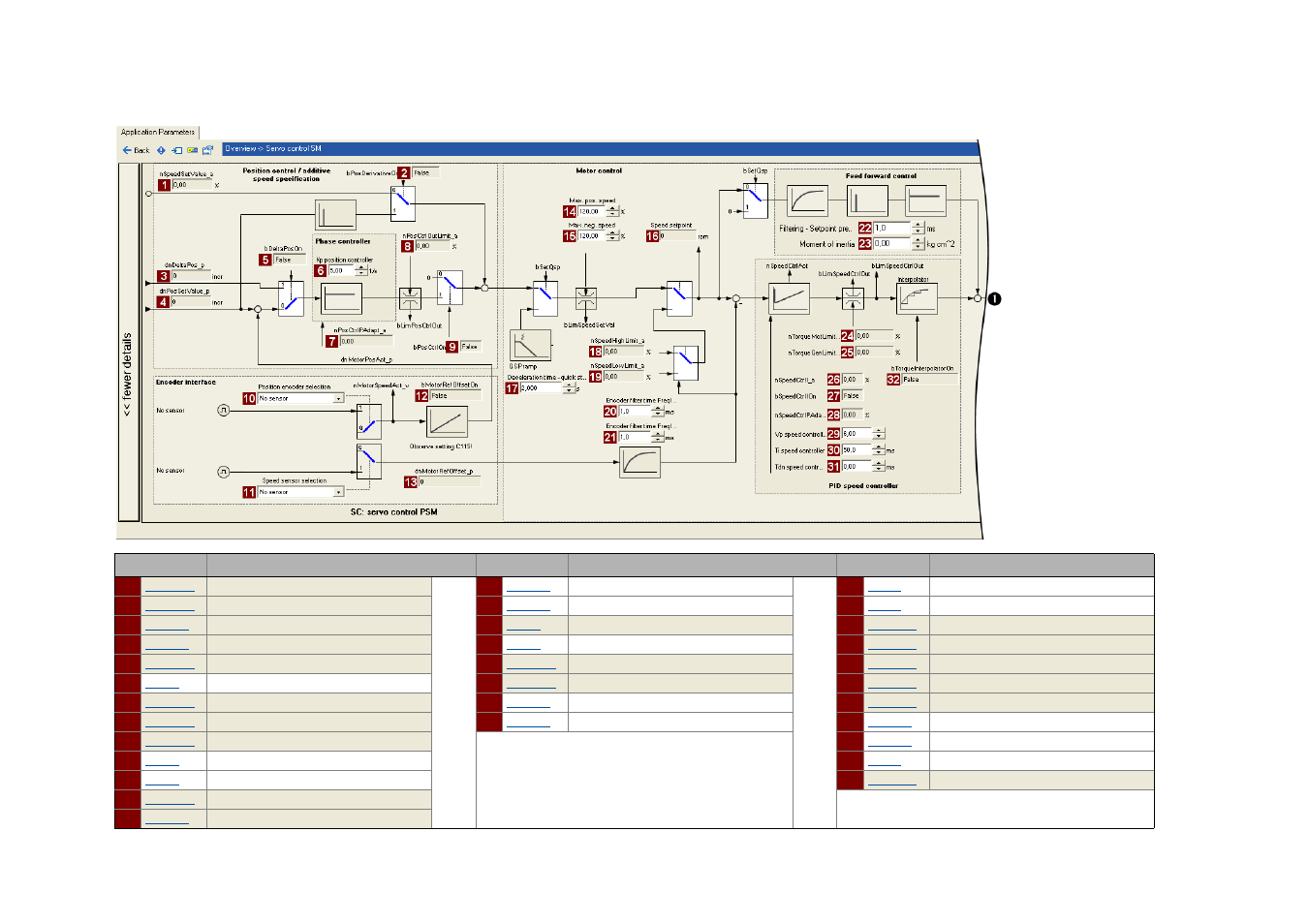Click the nTorqueMotLimit value field

[875, 336]
